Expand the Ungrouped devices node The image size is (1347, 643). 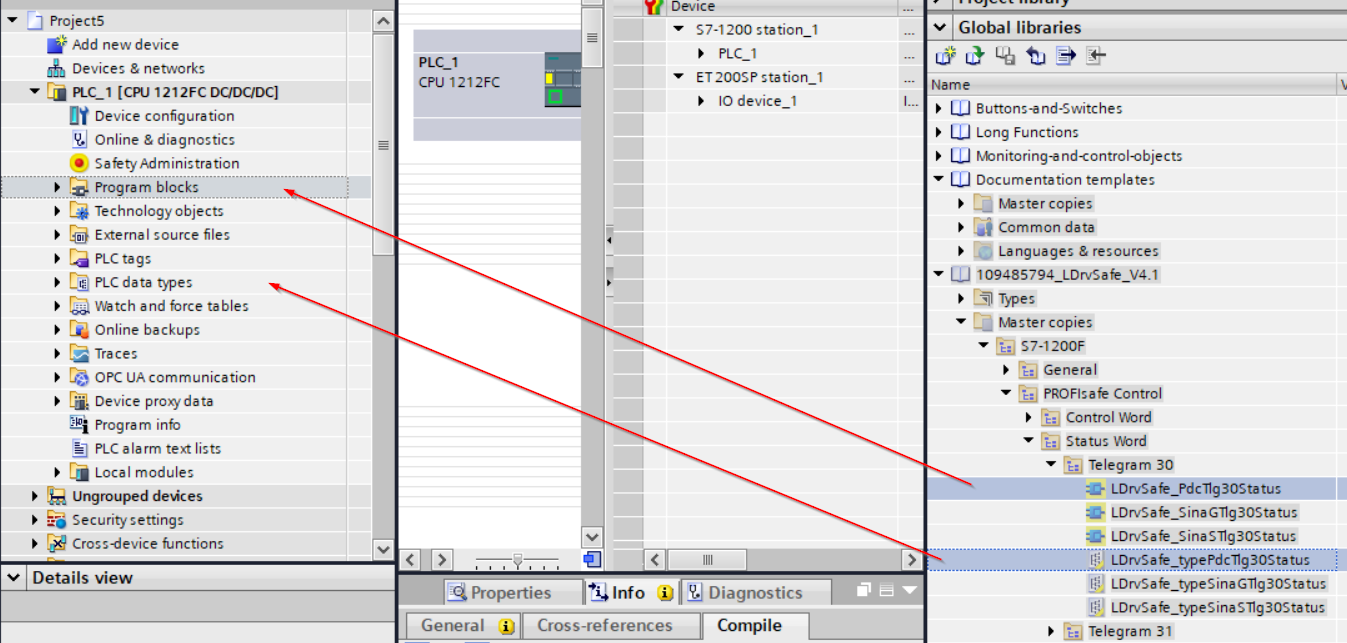click(x=36, y=496)
